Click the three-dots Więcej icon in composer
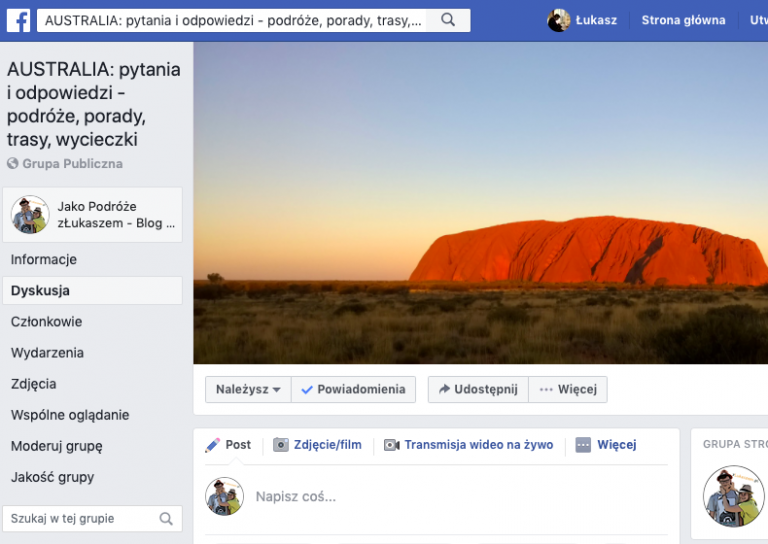This screenshot has width=768, height=544. [583, 445]
